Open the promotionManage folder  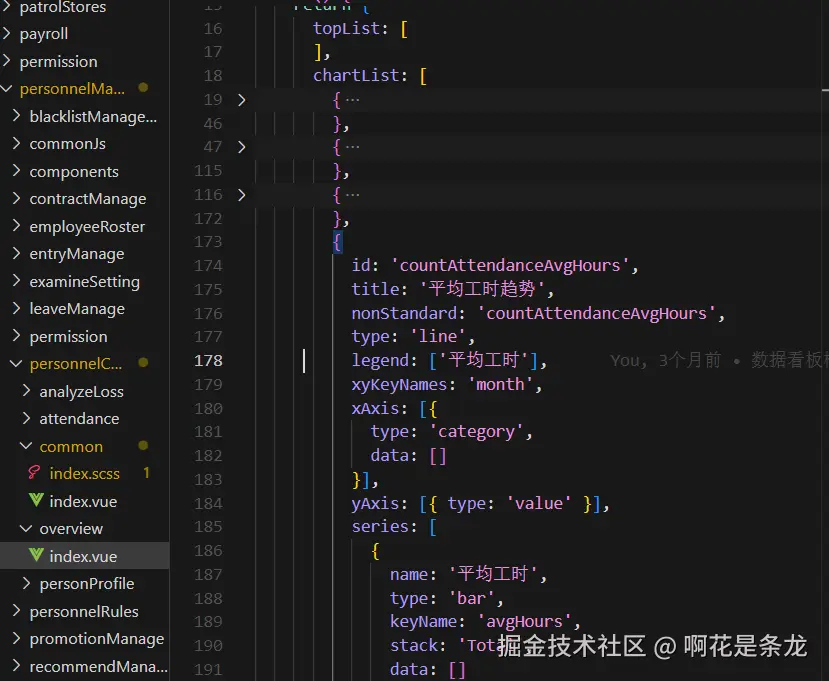pos(97,639)
